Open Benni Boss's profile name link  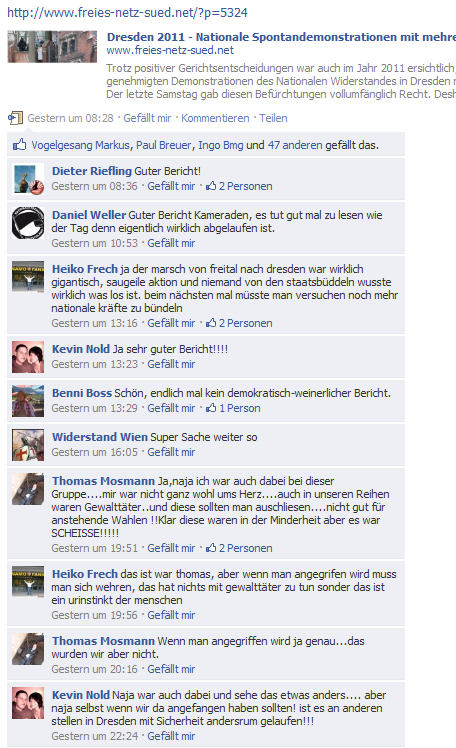point(82,393)
